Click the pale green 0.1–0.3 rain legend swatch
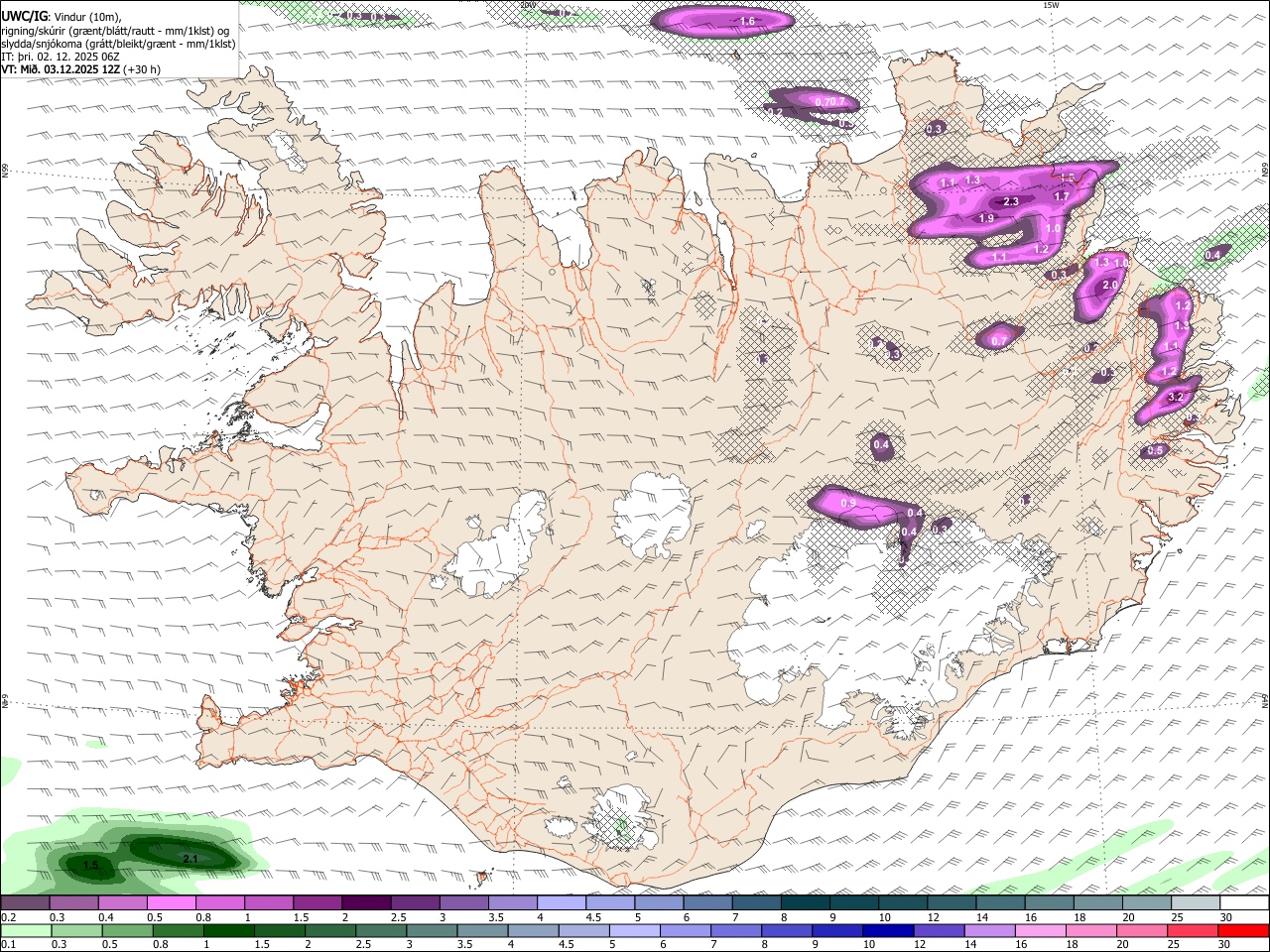This screenshot has height=952, width=1270. click(25, 930)
